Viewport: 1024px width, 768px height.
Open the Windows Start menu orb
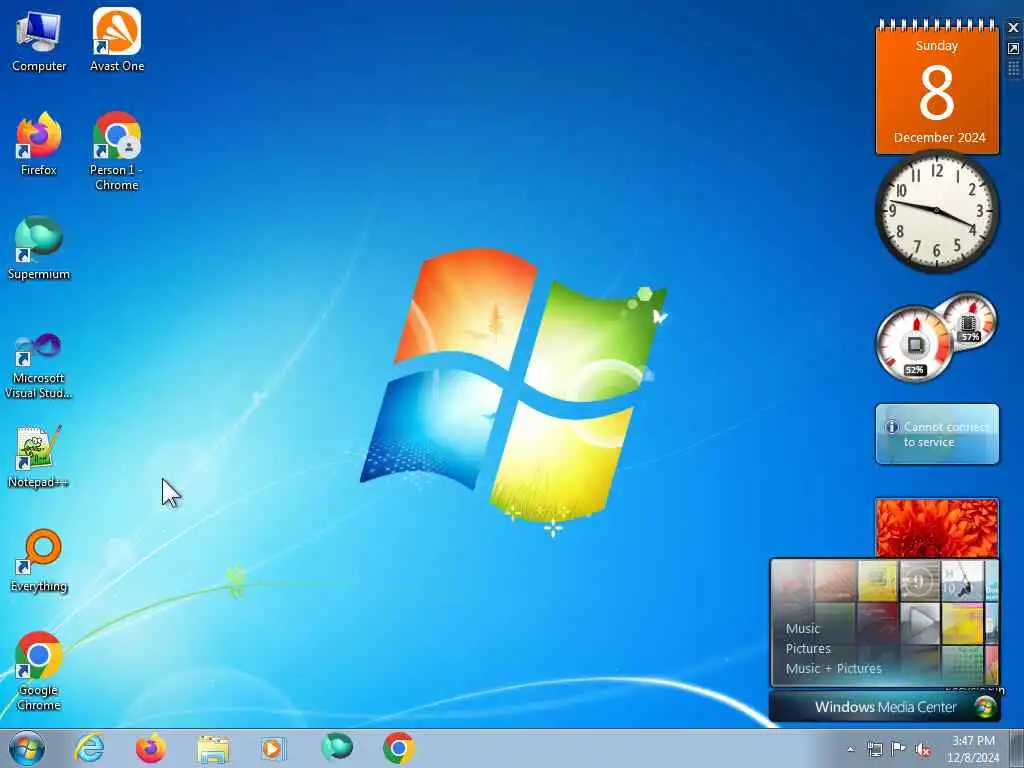coord(27,748)
